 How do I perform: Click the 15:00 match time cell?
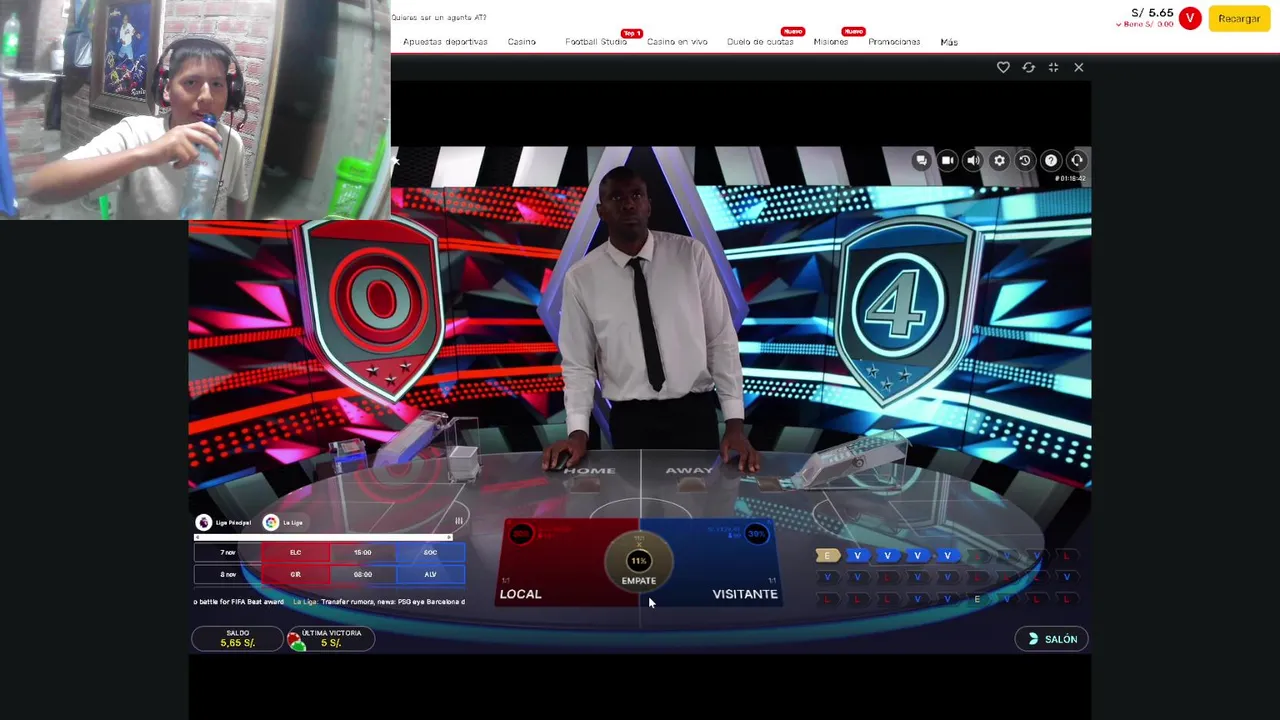pyautogui.click(x=362, y=552)
